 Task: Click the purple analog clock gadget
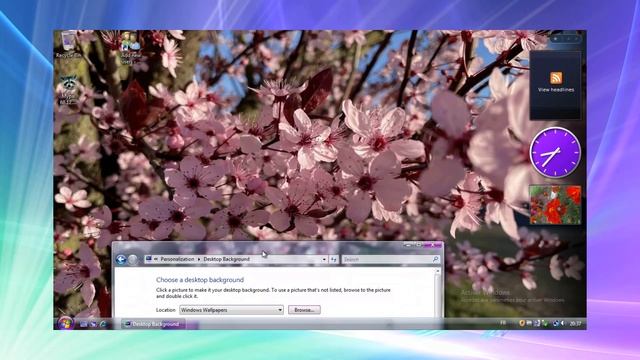(x=555, y=152)
